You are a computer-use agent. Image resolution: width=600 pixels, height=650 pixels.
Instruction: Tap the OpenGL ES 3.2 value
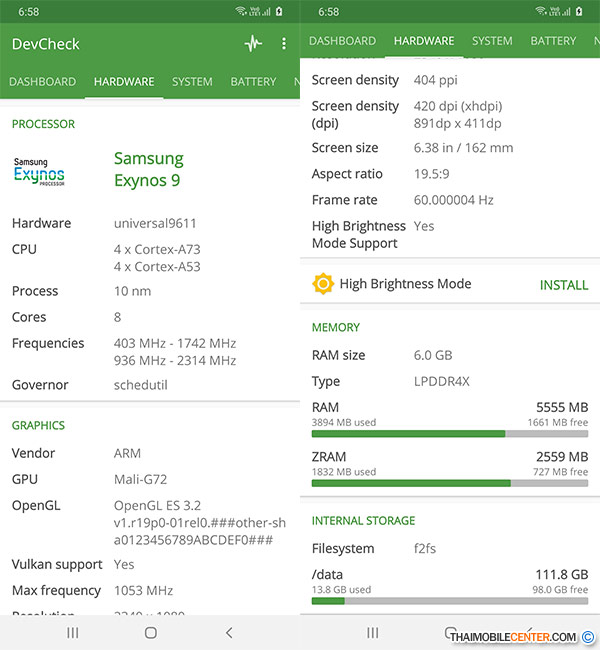point(157,505)
